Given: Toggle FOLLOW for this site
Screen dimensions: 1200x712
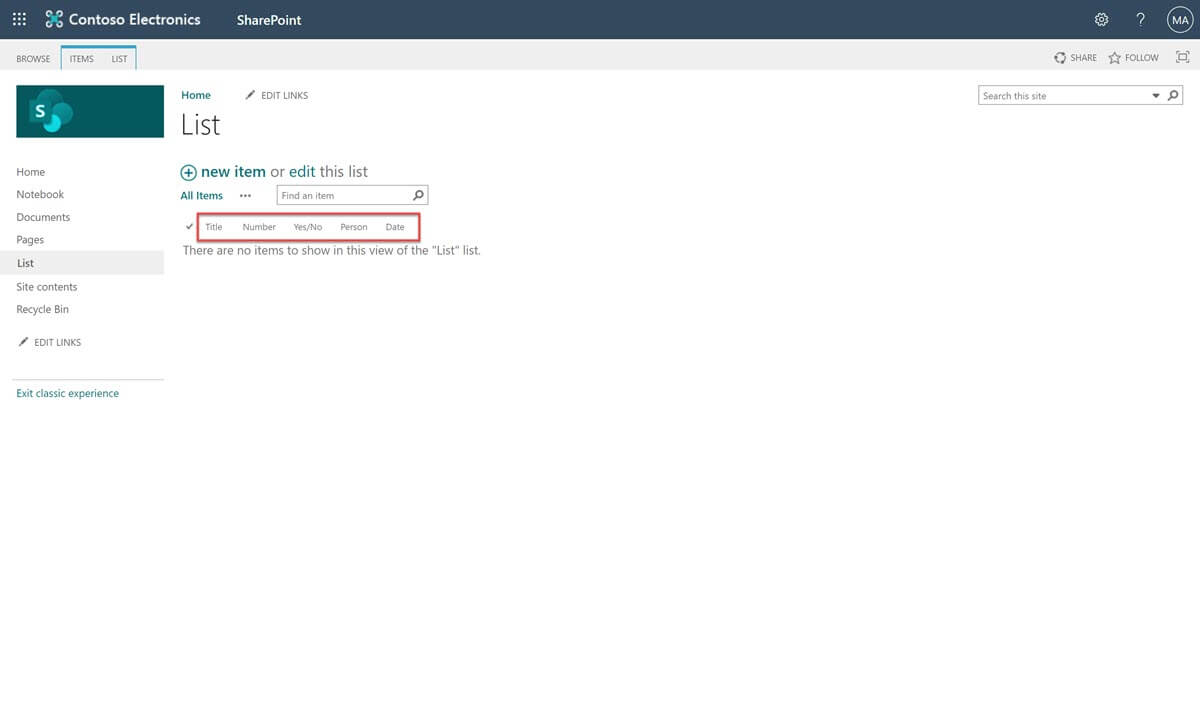Looking at the screenshot, I should (1133, 58).
